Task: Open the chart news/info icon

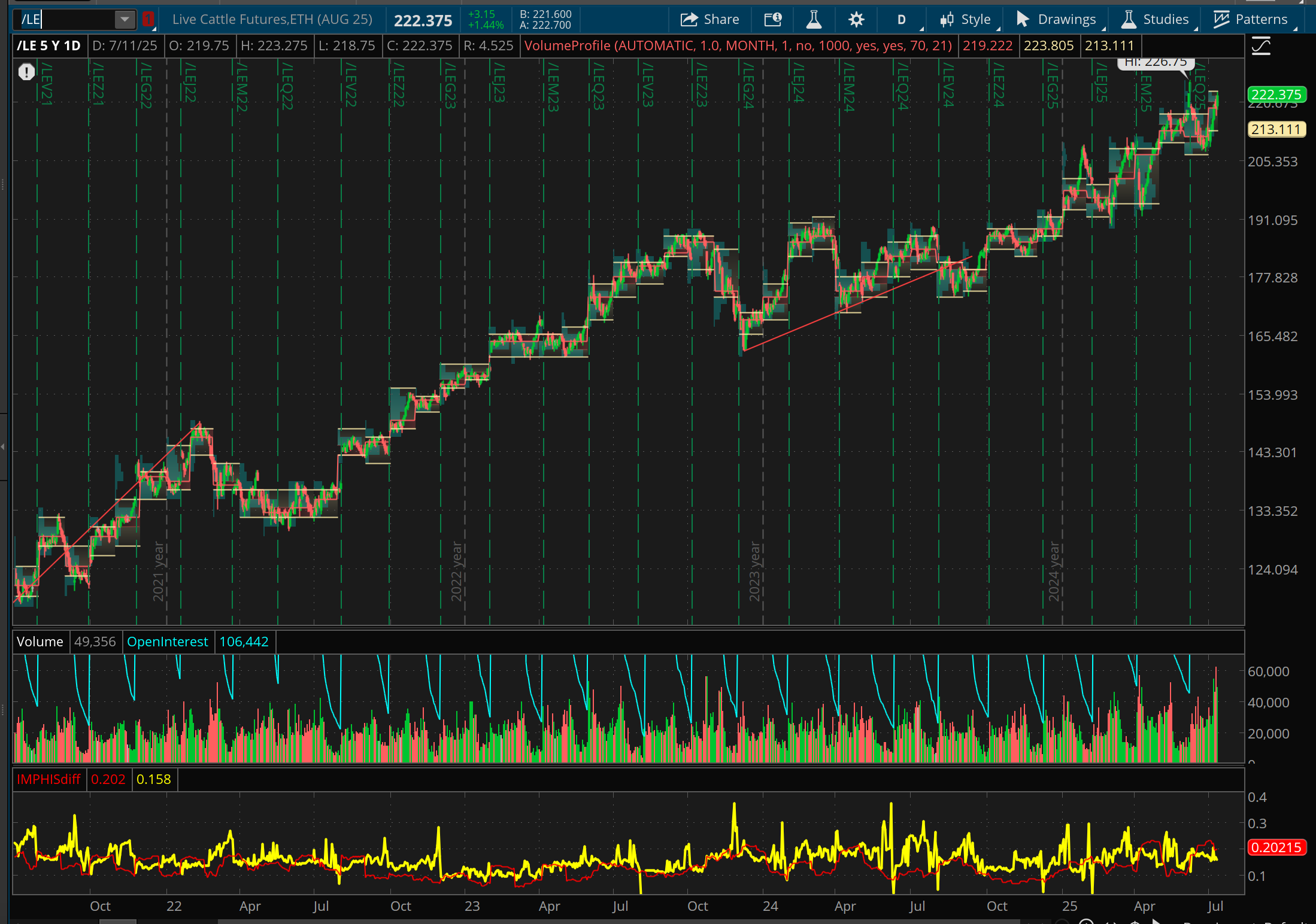Action: 772,20
